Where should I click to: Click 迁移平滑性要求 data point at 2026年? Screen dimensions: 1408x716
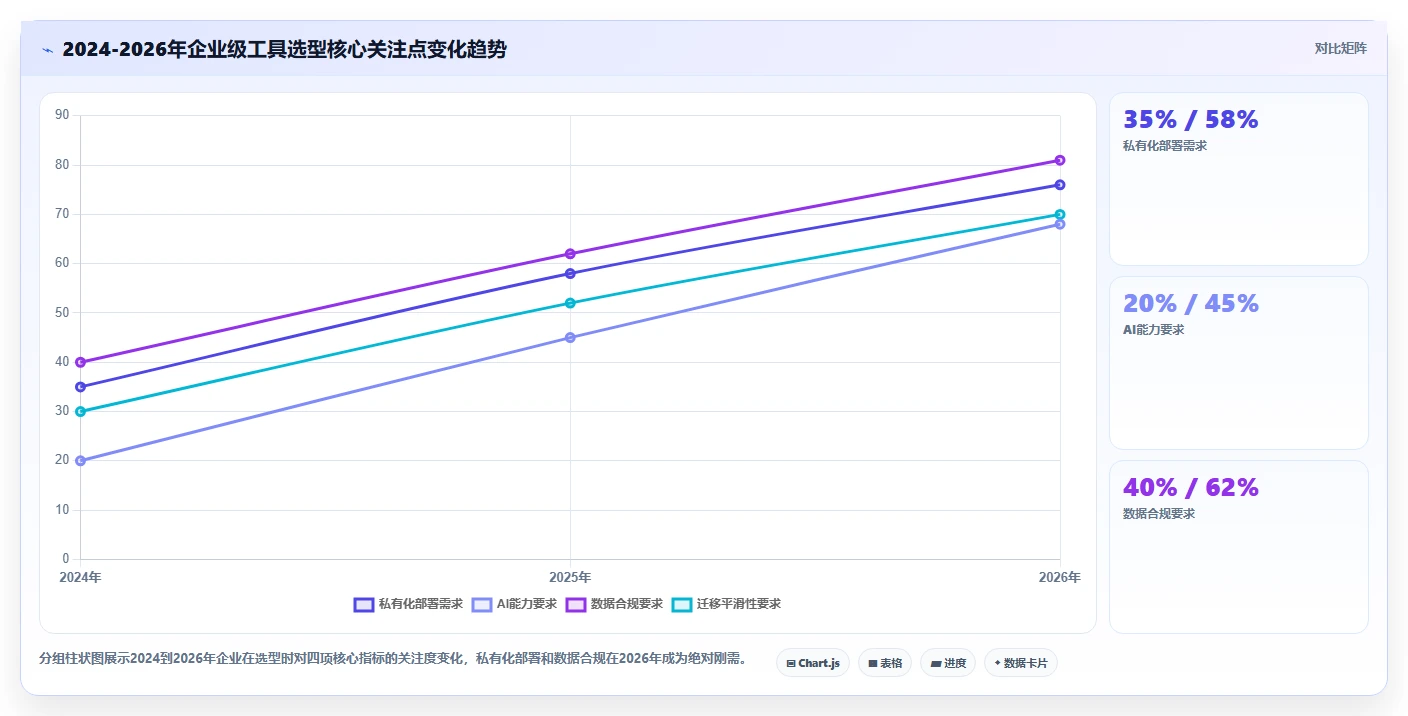tap(1060, 214)
